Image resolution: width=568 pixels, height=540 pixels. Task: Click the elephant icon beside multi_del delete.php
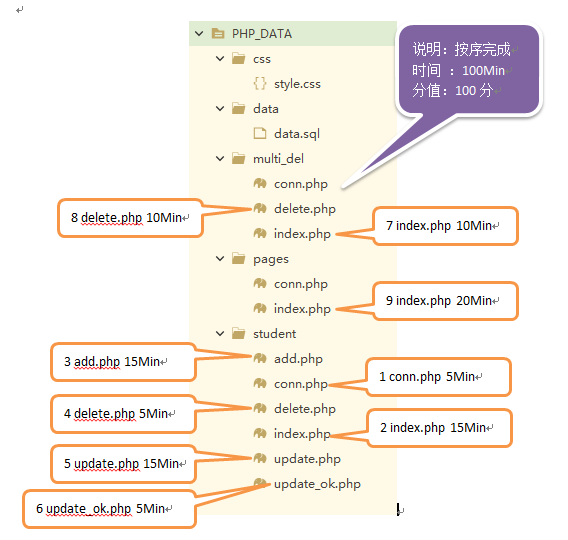[260, 208]
